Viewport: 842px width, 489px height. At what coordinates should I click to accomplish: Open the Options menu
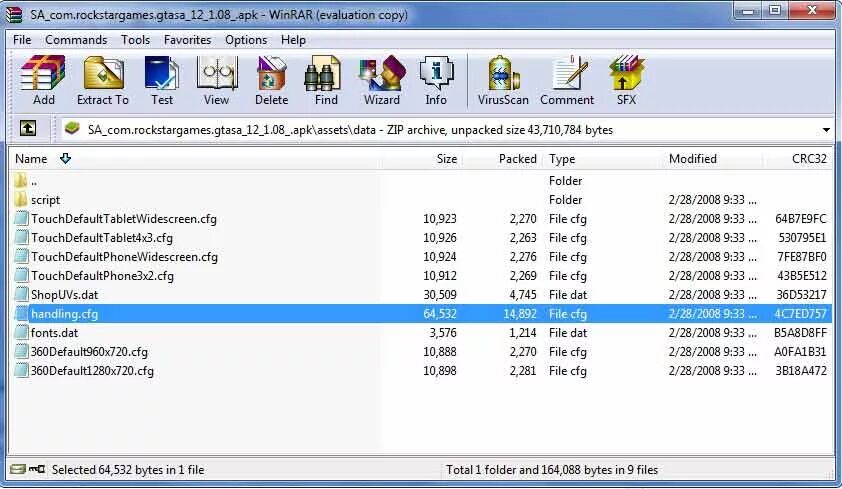pyautogui.click(x=246, y=40)
